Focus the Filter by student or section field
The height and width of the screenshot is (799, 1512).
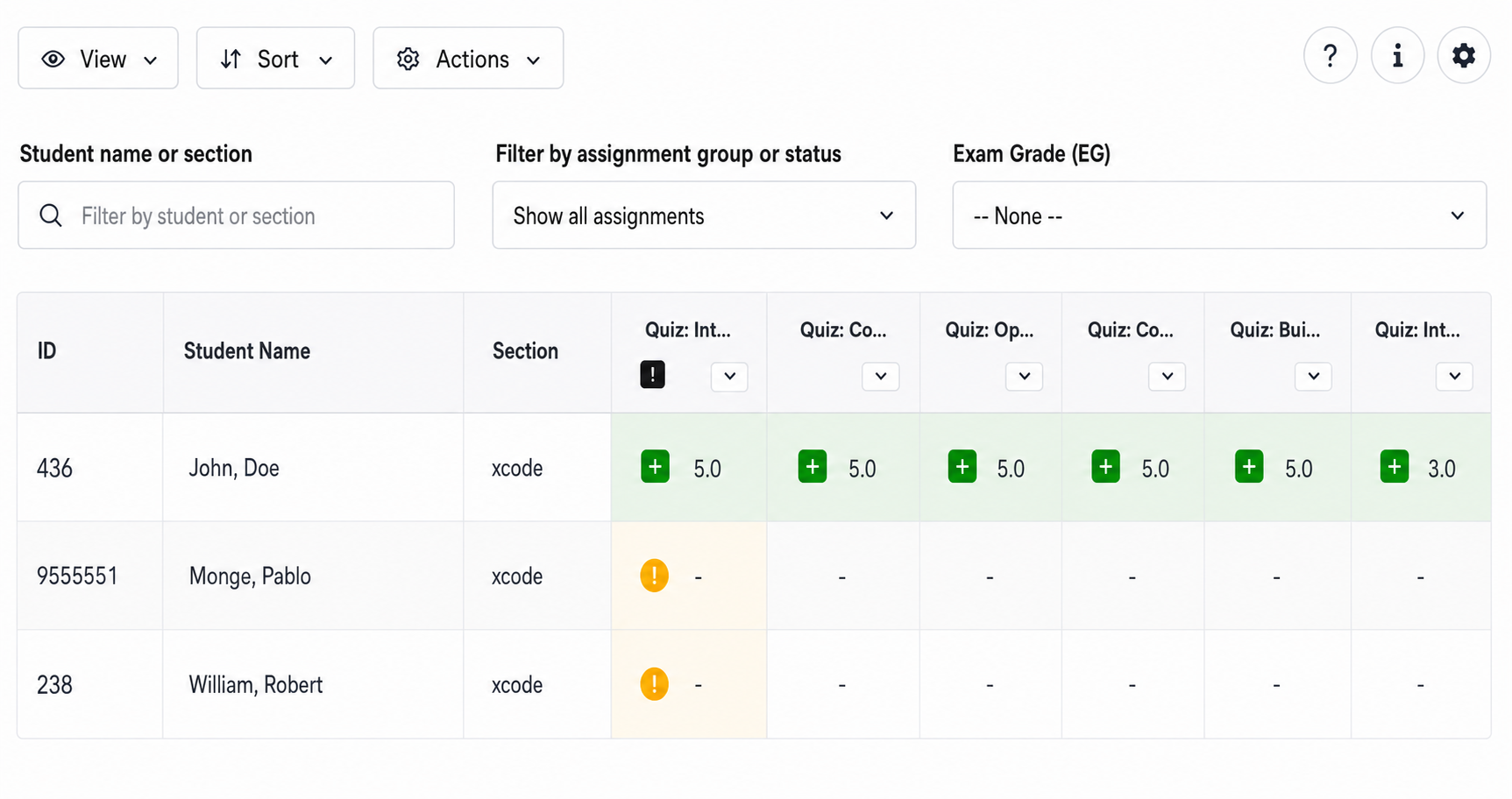tap(236, 216)
